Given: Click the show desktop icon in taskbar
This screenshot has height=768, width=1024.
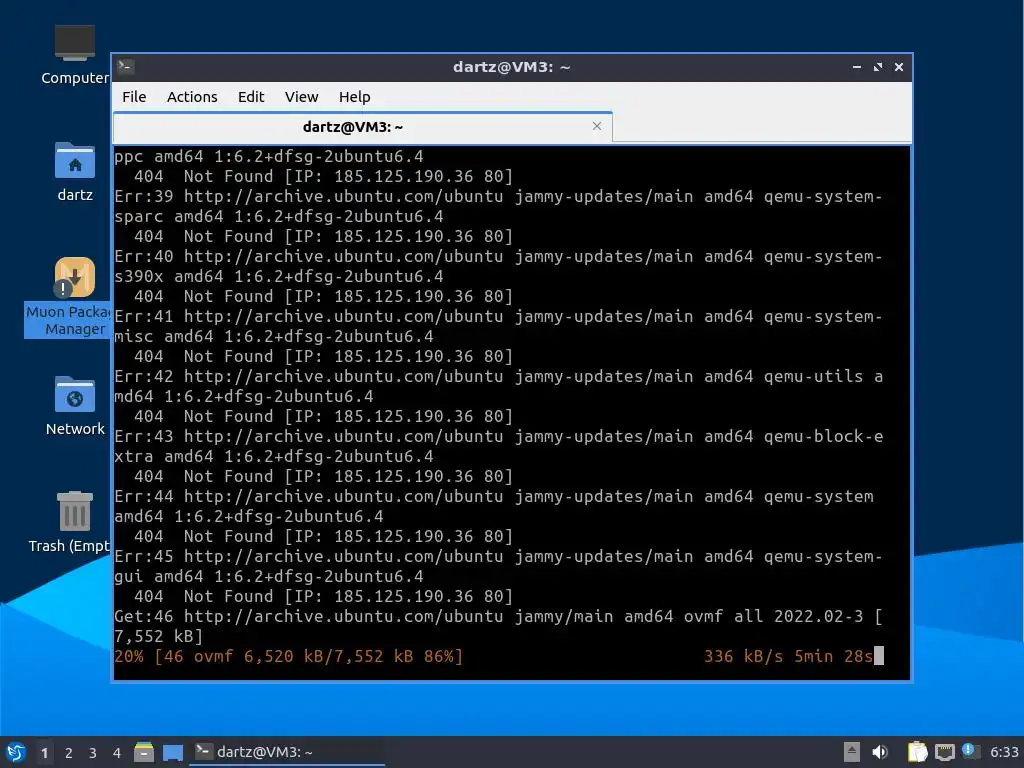Looking at the screenshot, I should pyautogui.click(x=173, y=752).
